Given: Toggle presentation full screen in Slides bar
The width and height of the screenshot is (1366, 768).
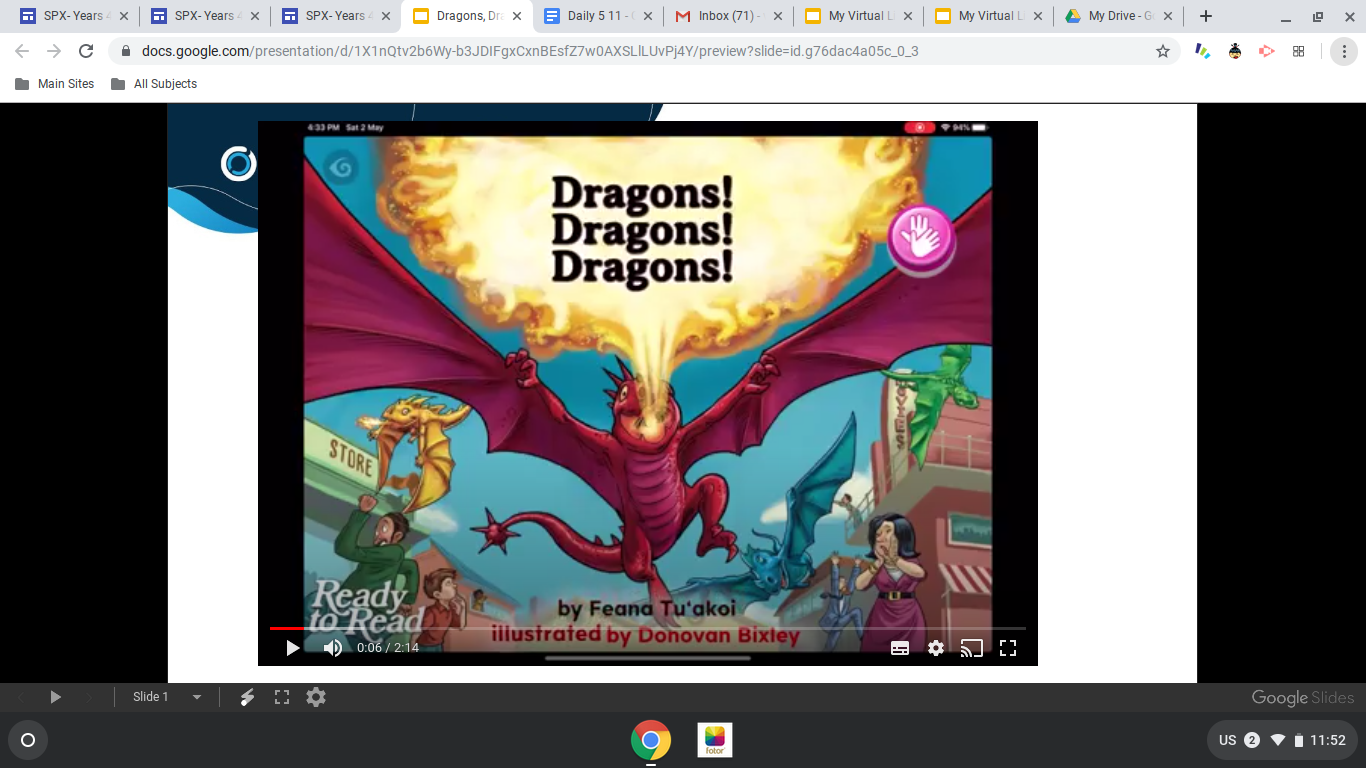Looking at the screenshot, I should click(x=282, y=697).
